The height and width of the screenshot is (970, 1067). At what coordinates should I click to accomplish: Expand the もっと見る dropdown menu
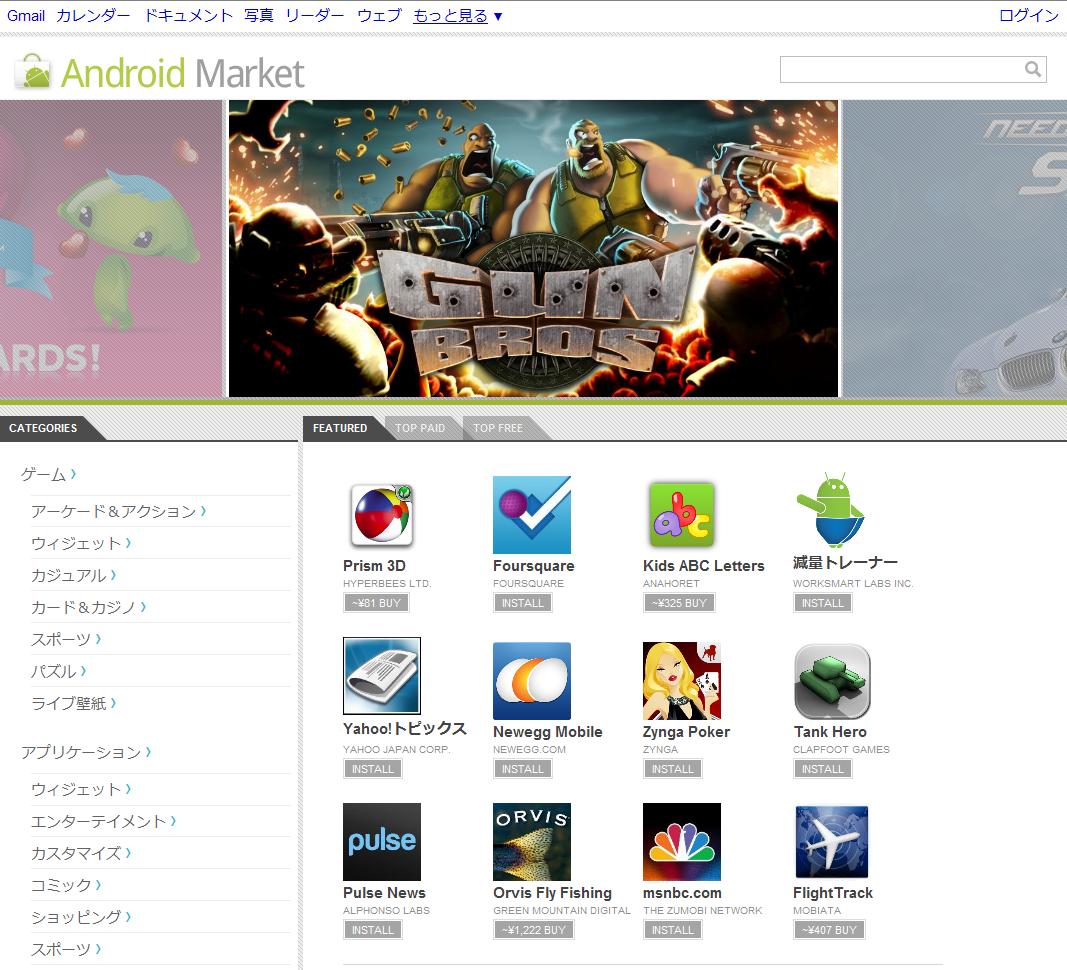457,16
